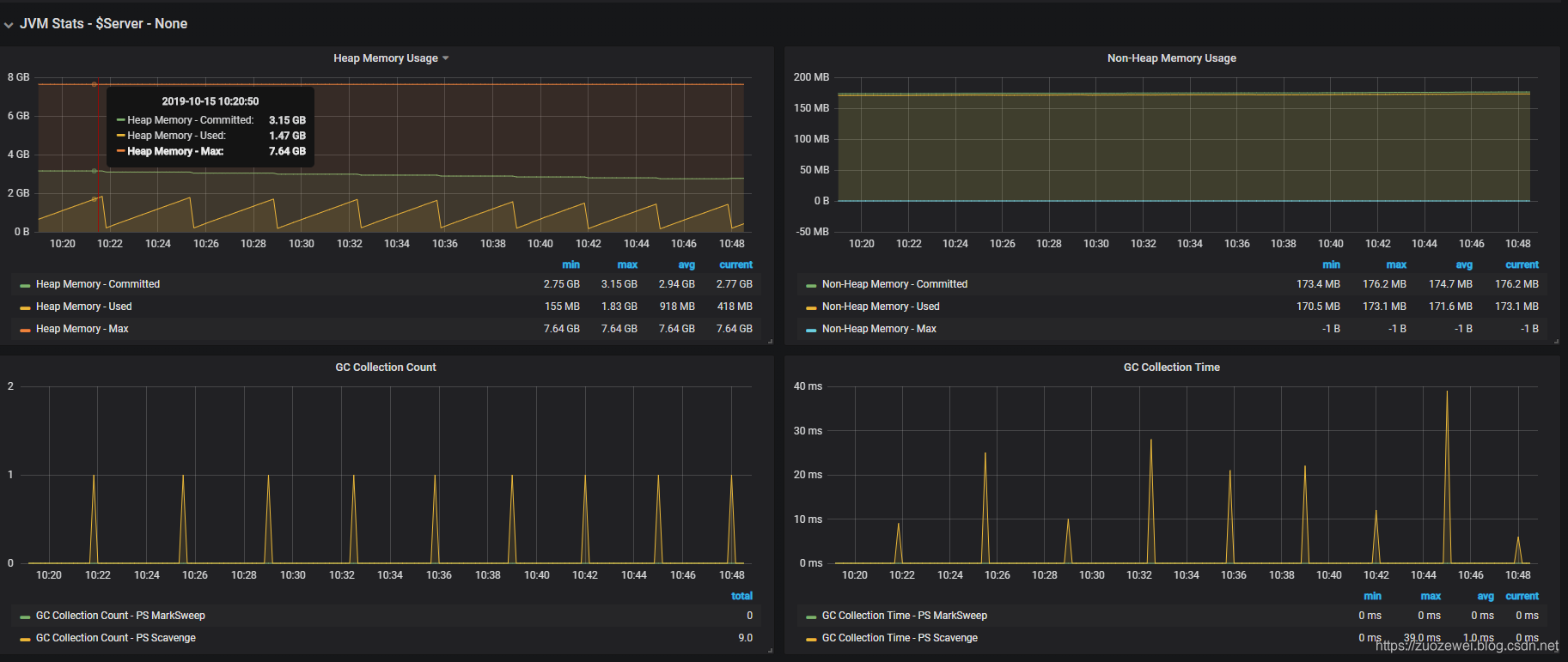
Task: Open the JVM Stats - $Server - None row title
Action: [103, 24]
